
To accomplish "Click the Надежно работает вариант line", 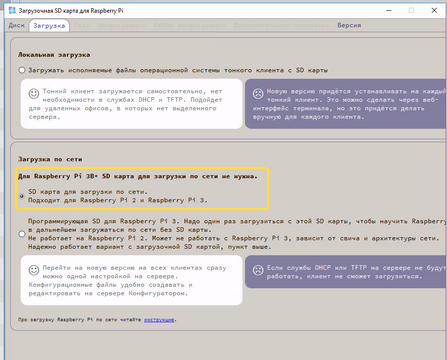I will [x=150, y=247].
